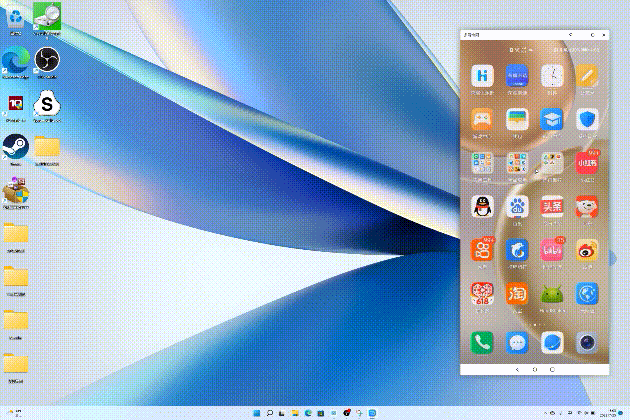Open the Camera app in dock
630x420 pixels.
point(587,342)
